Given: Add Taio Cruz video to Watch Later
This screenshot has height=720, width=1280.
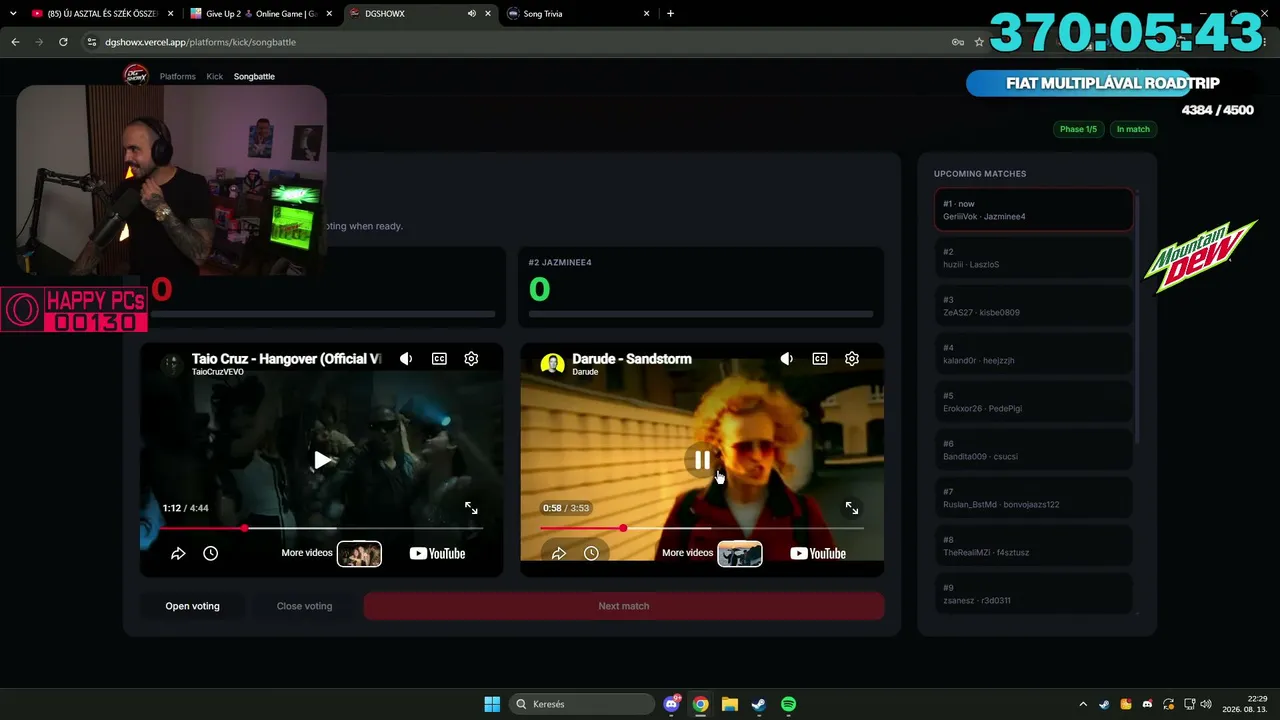Looking at the screenshot, I should point(210,553).
